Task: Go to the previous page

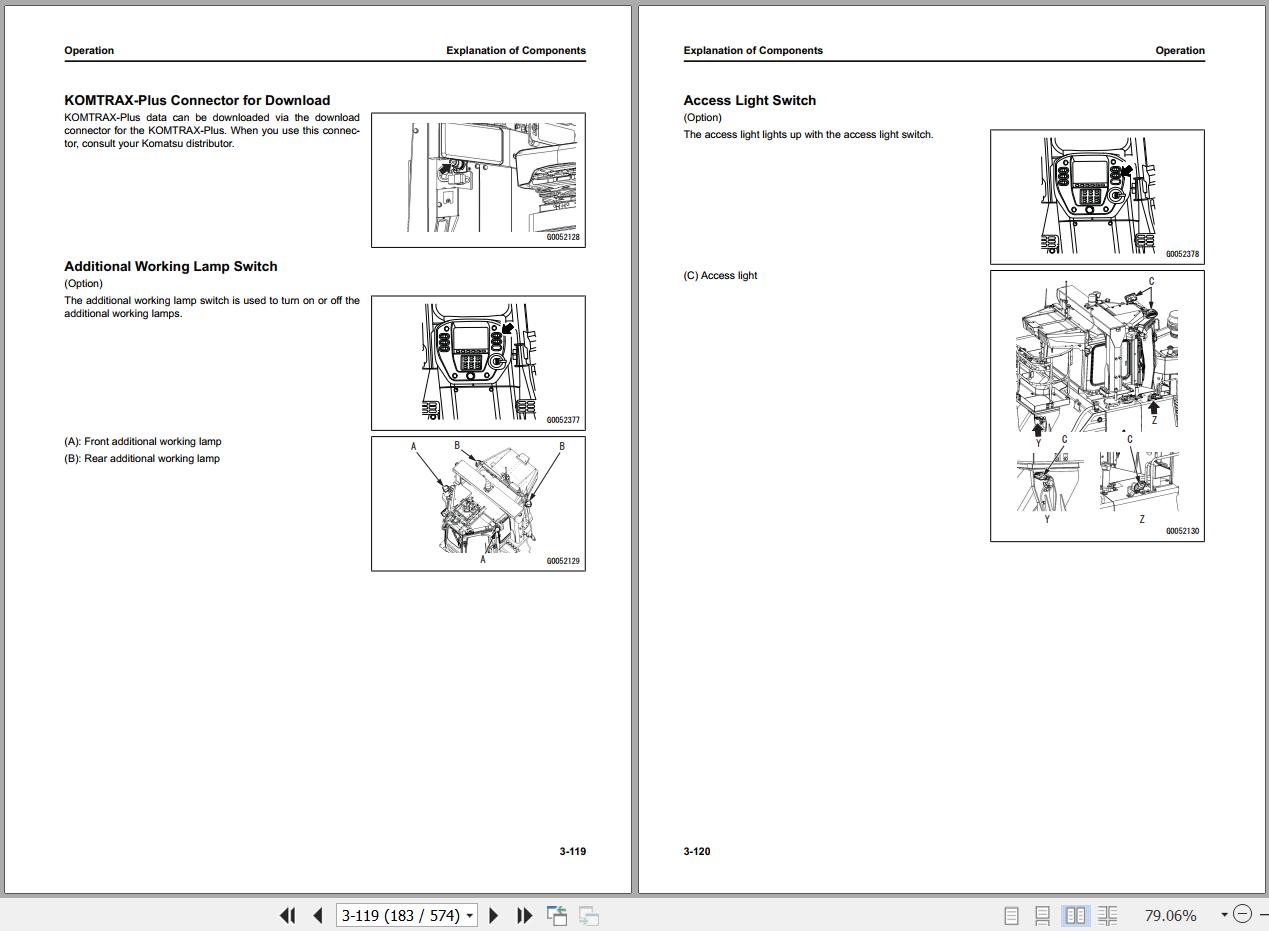Action: click(x=318, y=915)
